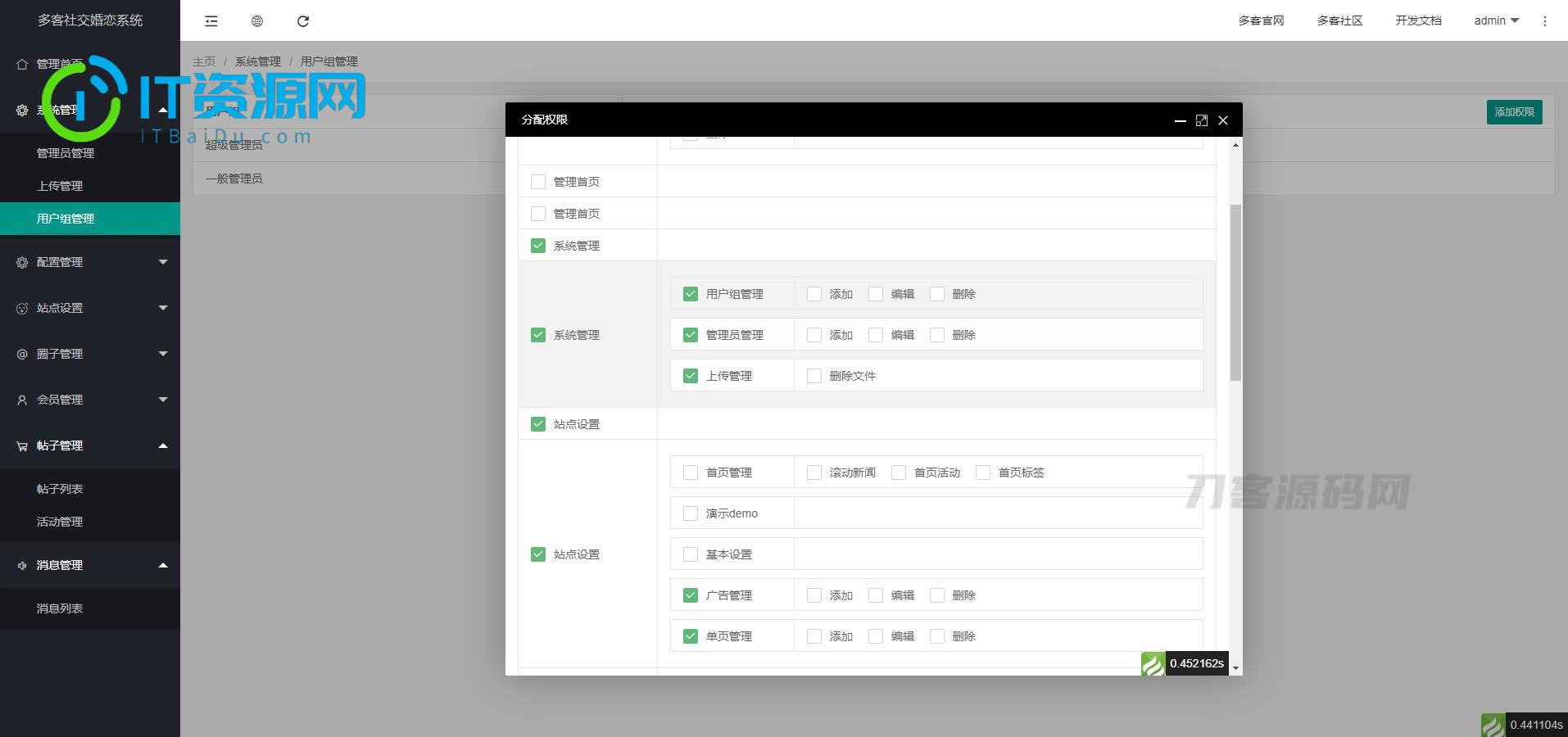
Task: Check 删除 in the 用户组管理 row
Action: click(937, 294)
